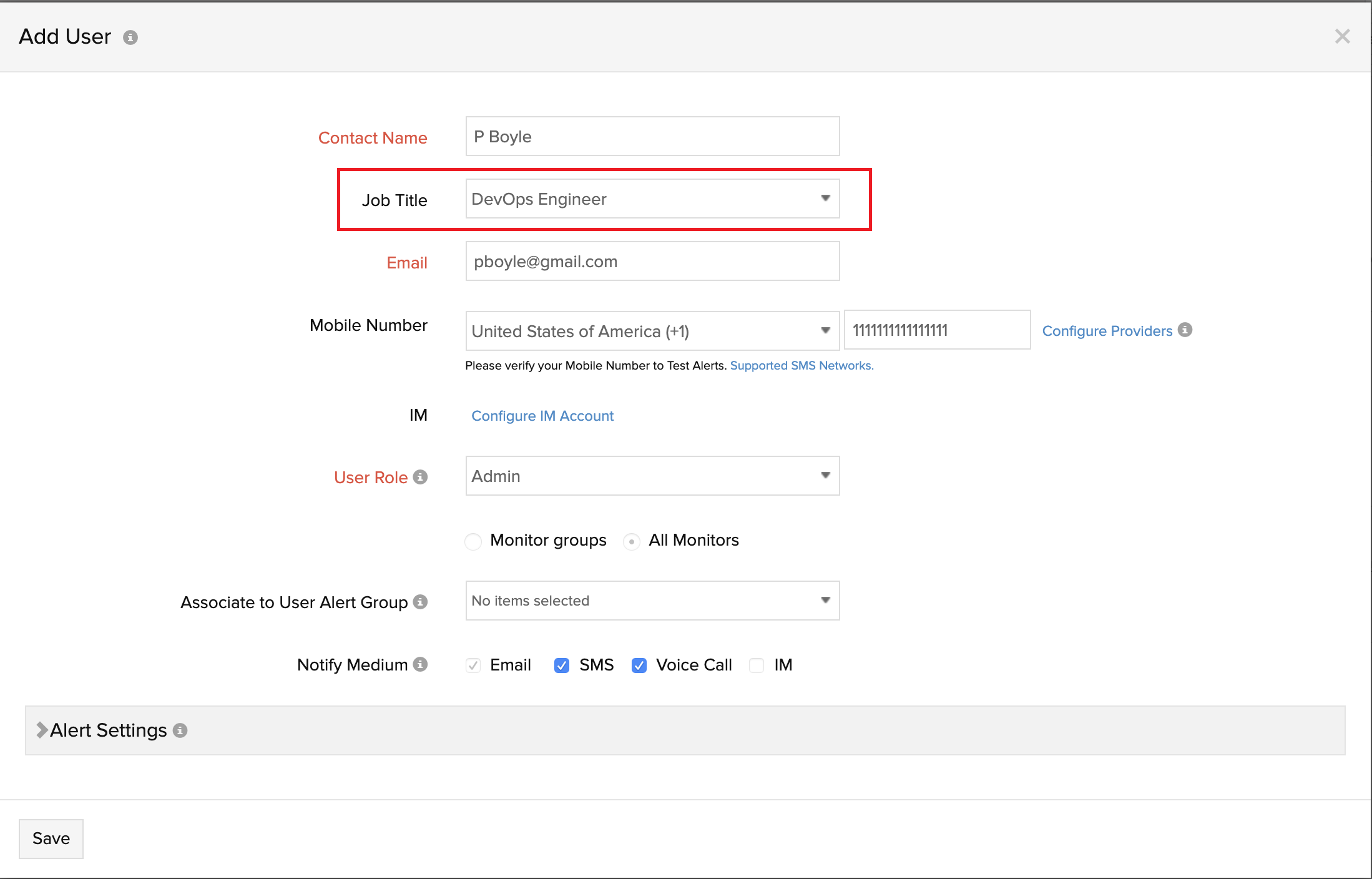This screenshot has width=1372, height=879.
Task: Enable the IM notify checkbox
Action: (756, 665)
